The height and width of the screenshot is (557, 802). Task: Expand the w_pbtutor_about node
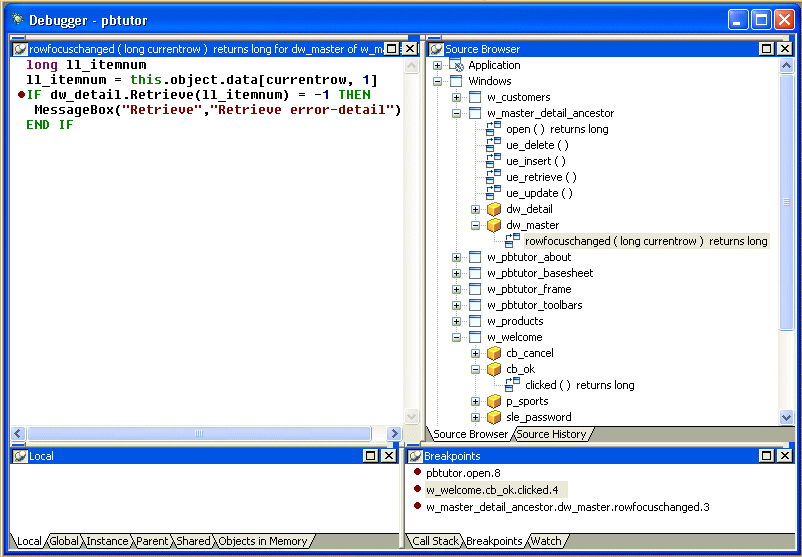coord(456,257)
